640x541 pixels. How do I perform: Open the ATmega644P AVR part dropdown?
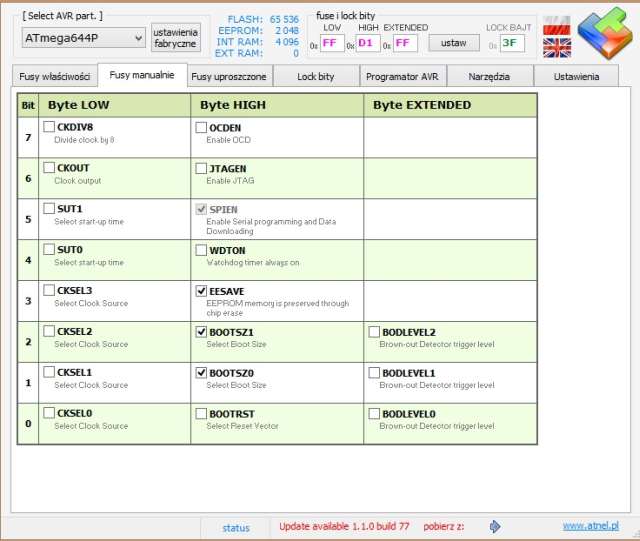click(84, 37)
